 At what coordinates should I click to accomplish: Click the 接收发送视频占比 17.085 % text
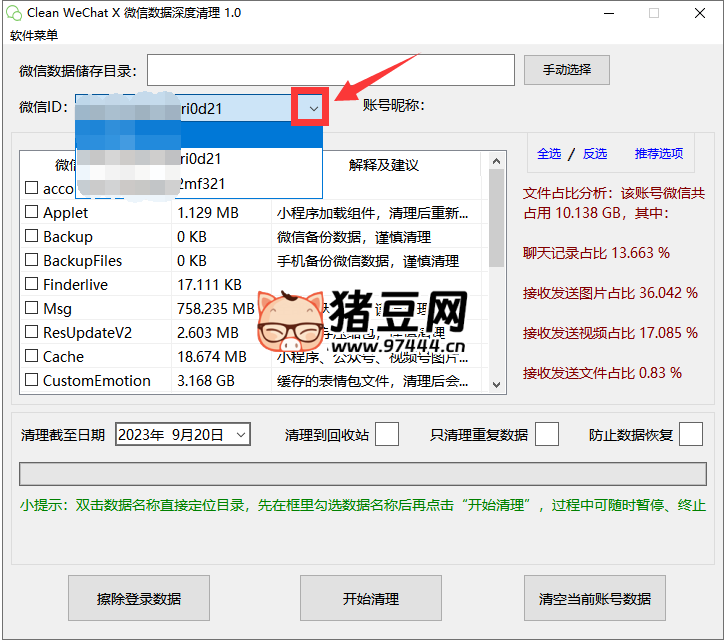(610, 333)
